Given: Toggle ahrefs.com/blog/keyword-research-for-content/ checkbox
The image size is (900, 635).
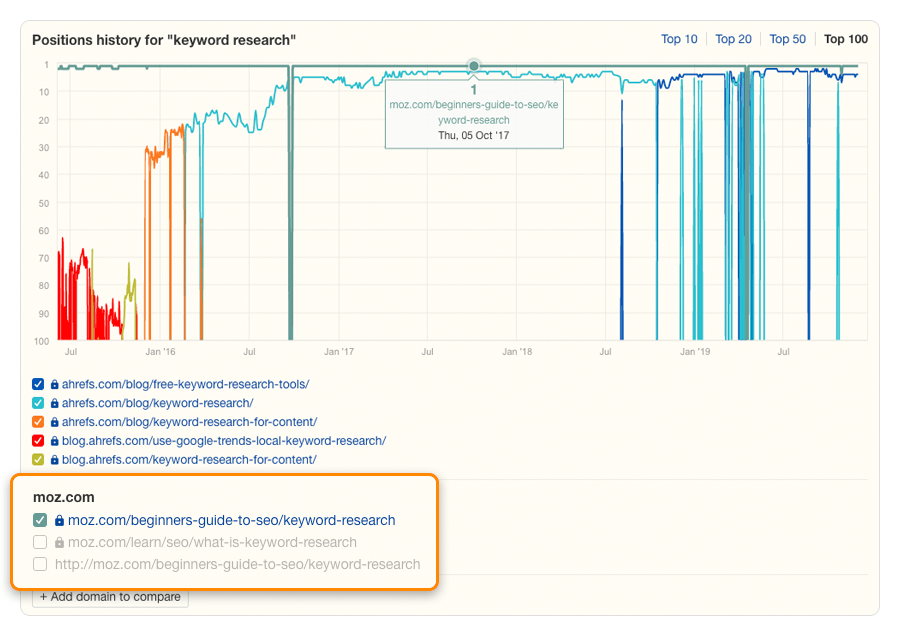Looking at the screenshot, I should pyautogui.click(x=38, y=422).
